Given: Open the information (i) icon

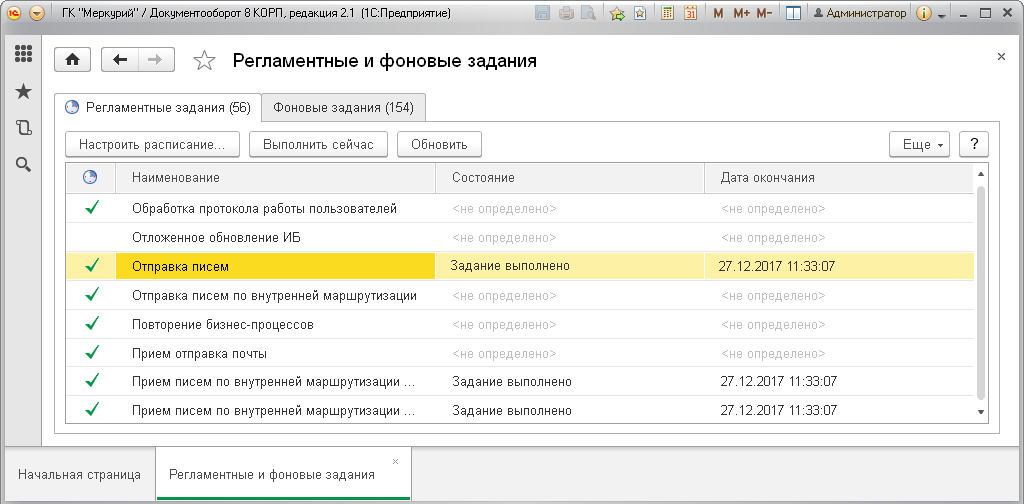Looking at the screenshot, I should (x=923, y=13).
